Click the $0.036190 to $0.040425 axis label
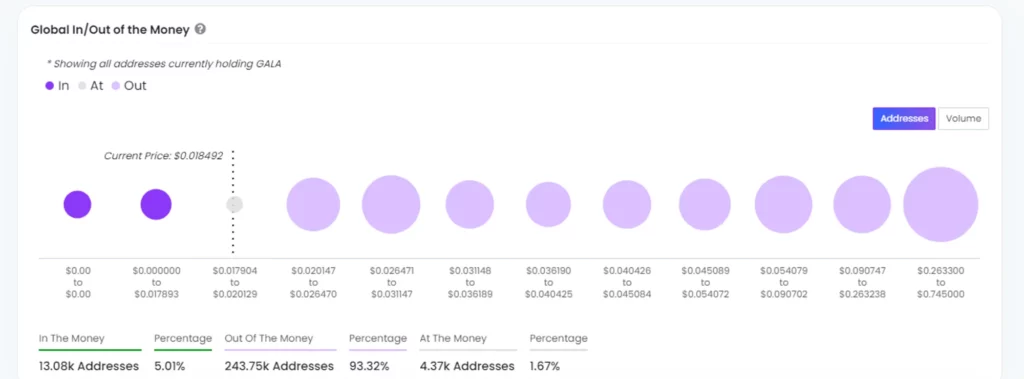Screen dimensions: 1024x379 (549, 282)
